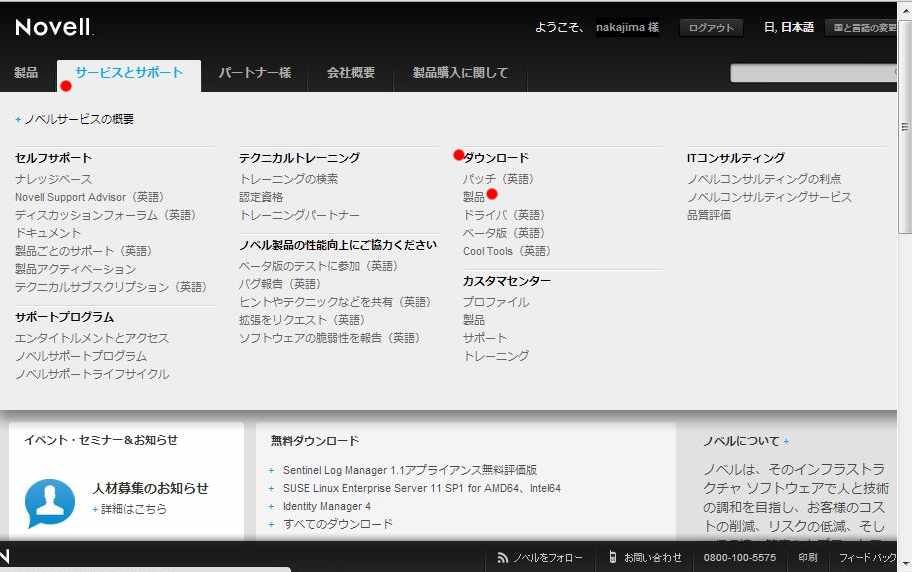The image size is (912, 572).
Task: Open the パートナー様 tab
Action: click(x=255, y=73)
